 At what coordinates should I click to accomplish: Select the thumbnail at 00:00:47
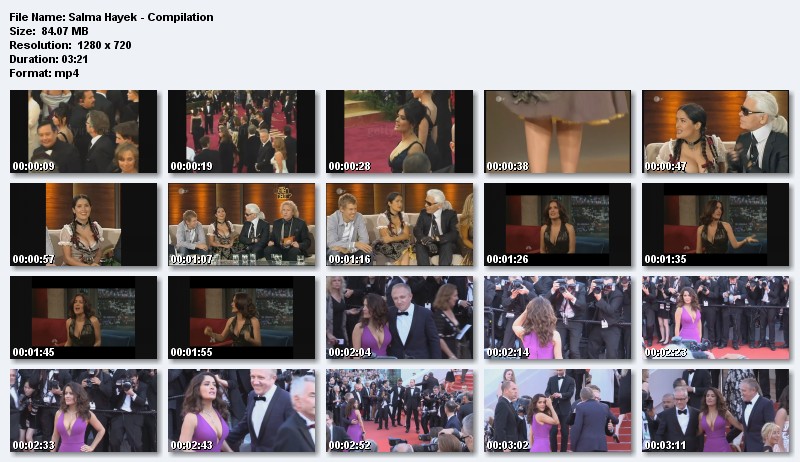click(x=715, y=132)
